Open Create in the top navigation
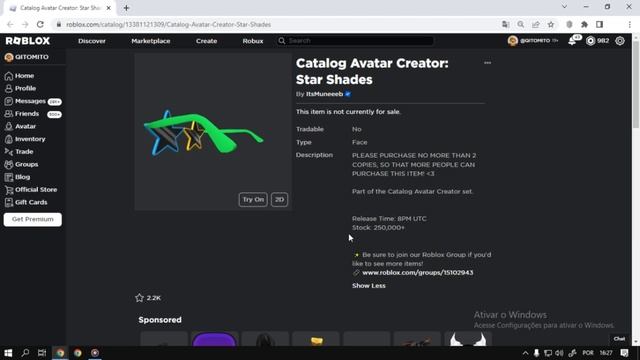Image resolution: width=640 pixels, height=360 pixels. point(206,41)
